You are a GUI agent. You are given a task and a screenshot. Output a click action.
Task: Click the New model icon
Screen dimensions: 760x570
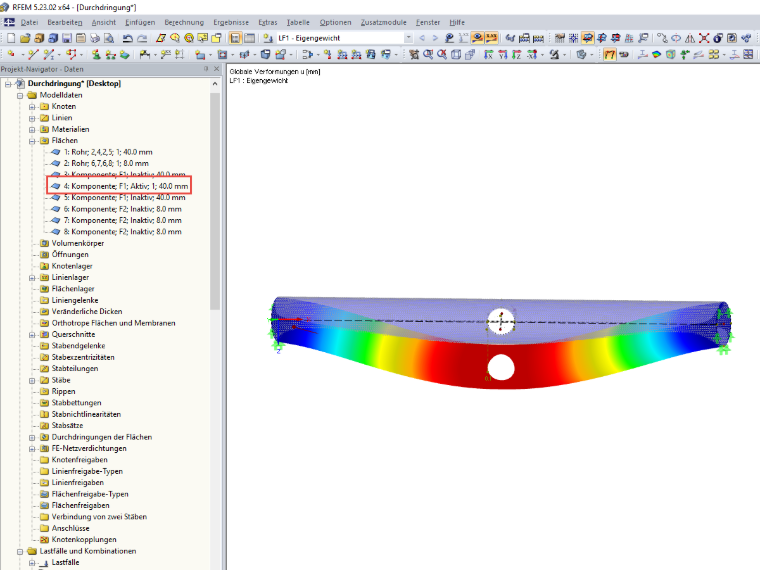coord(11,38)
